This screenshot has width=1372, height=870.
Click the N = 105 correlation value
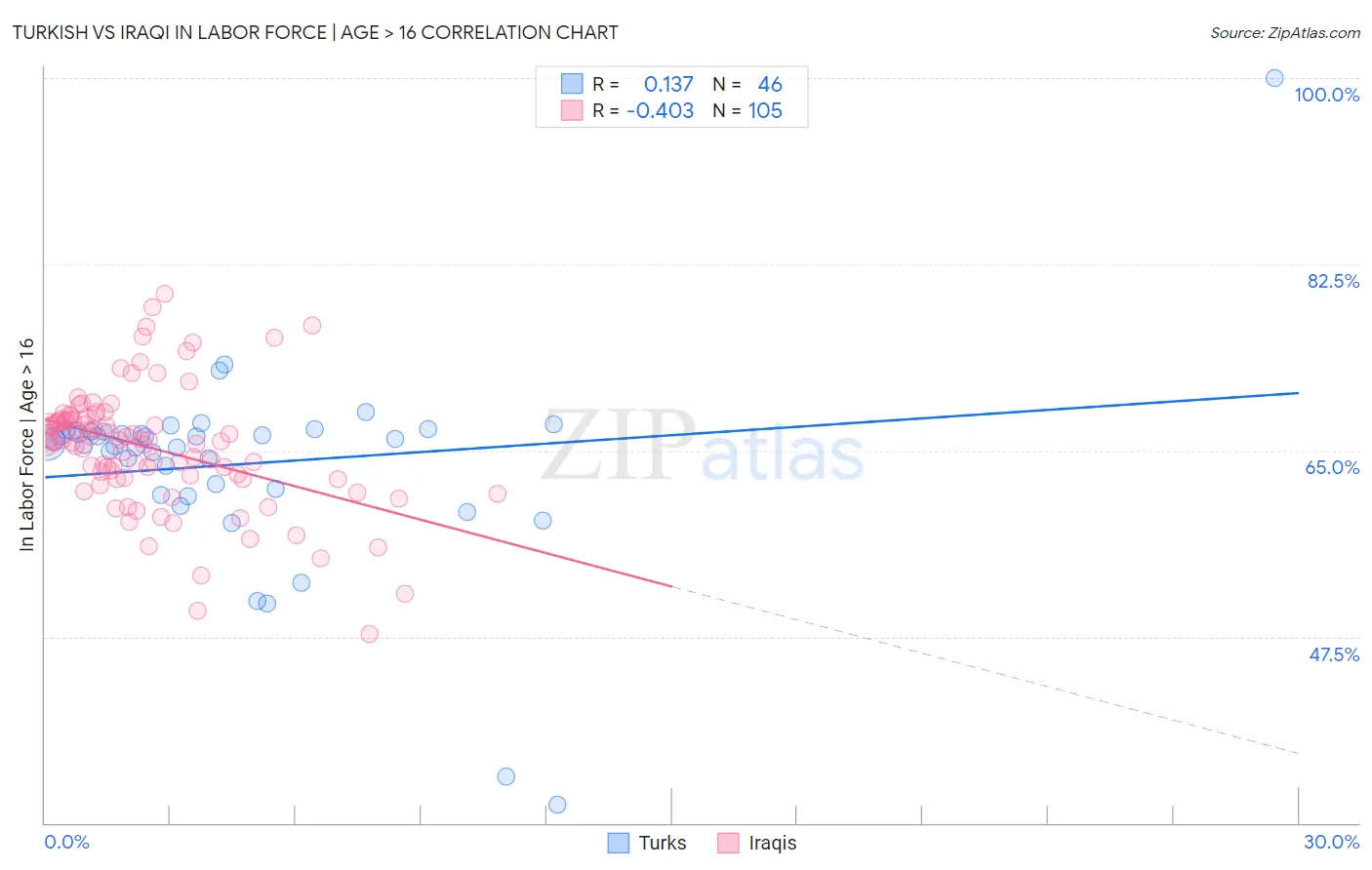coord(747,110)
